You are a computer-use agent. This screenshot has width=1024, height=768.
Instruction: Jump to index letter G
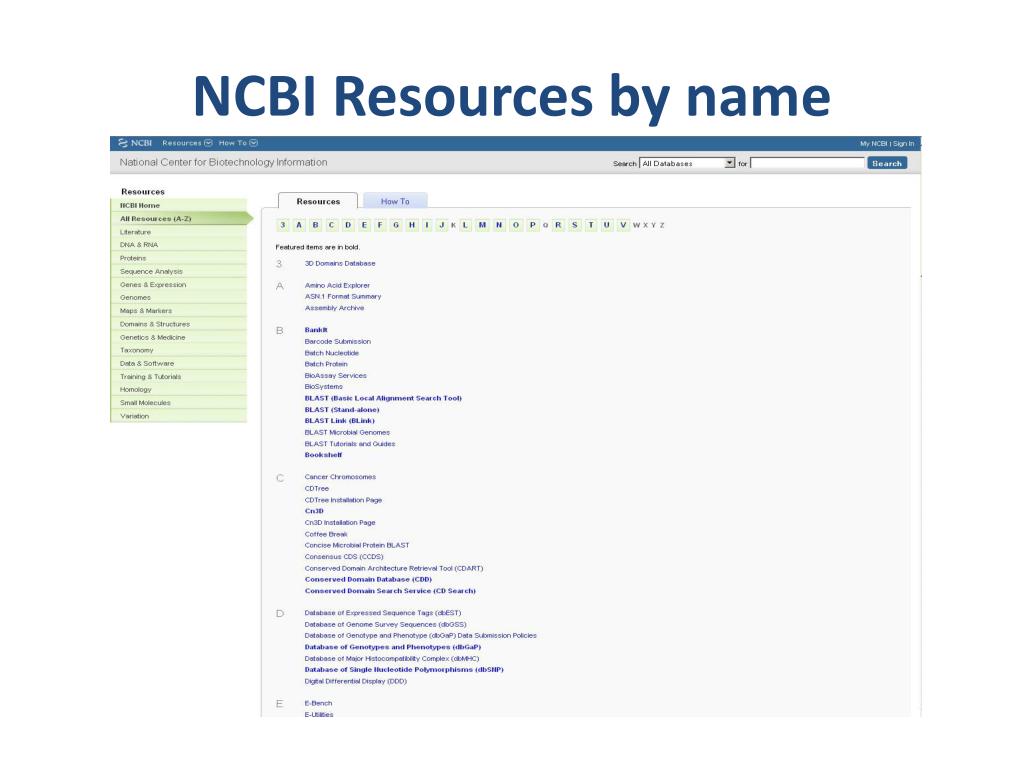[x=396, y=225]
